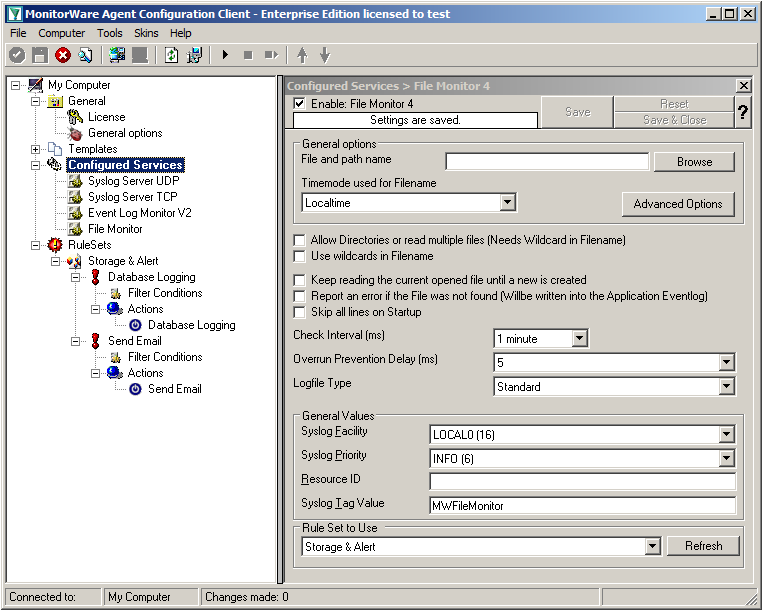Open the Logfile Type dropdown
This screenshot has width=763, height=611.
(x=726, y=387)
